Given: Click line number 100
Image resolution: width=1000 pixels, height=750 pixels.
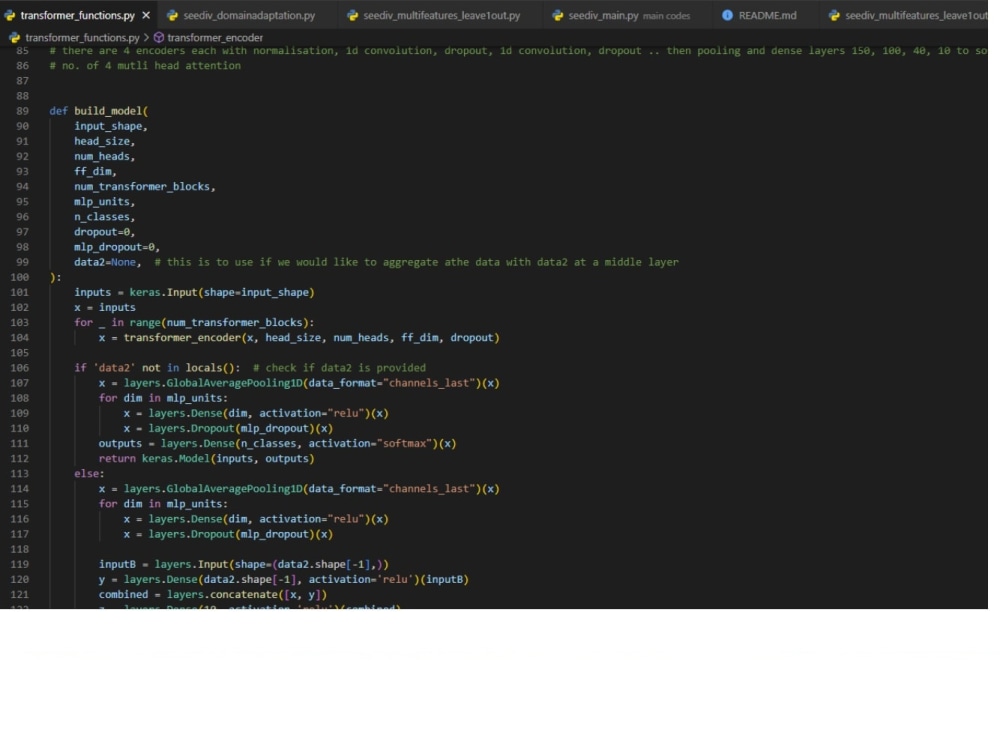Looking at the screenshot, I should pos(20,277).
